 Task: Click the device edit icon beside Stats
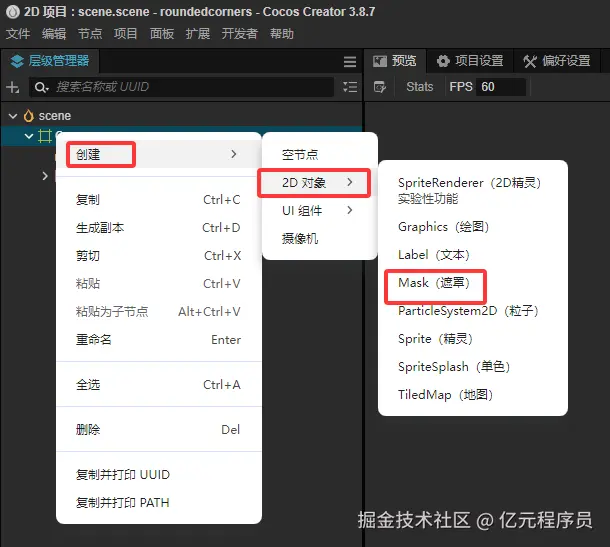pyautogui.click(x=380, y=87)
